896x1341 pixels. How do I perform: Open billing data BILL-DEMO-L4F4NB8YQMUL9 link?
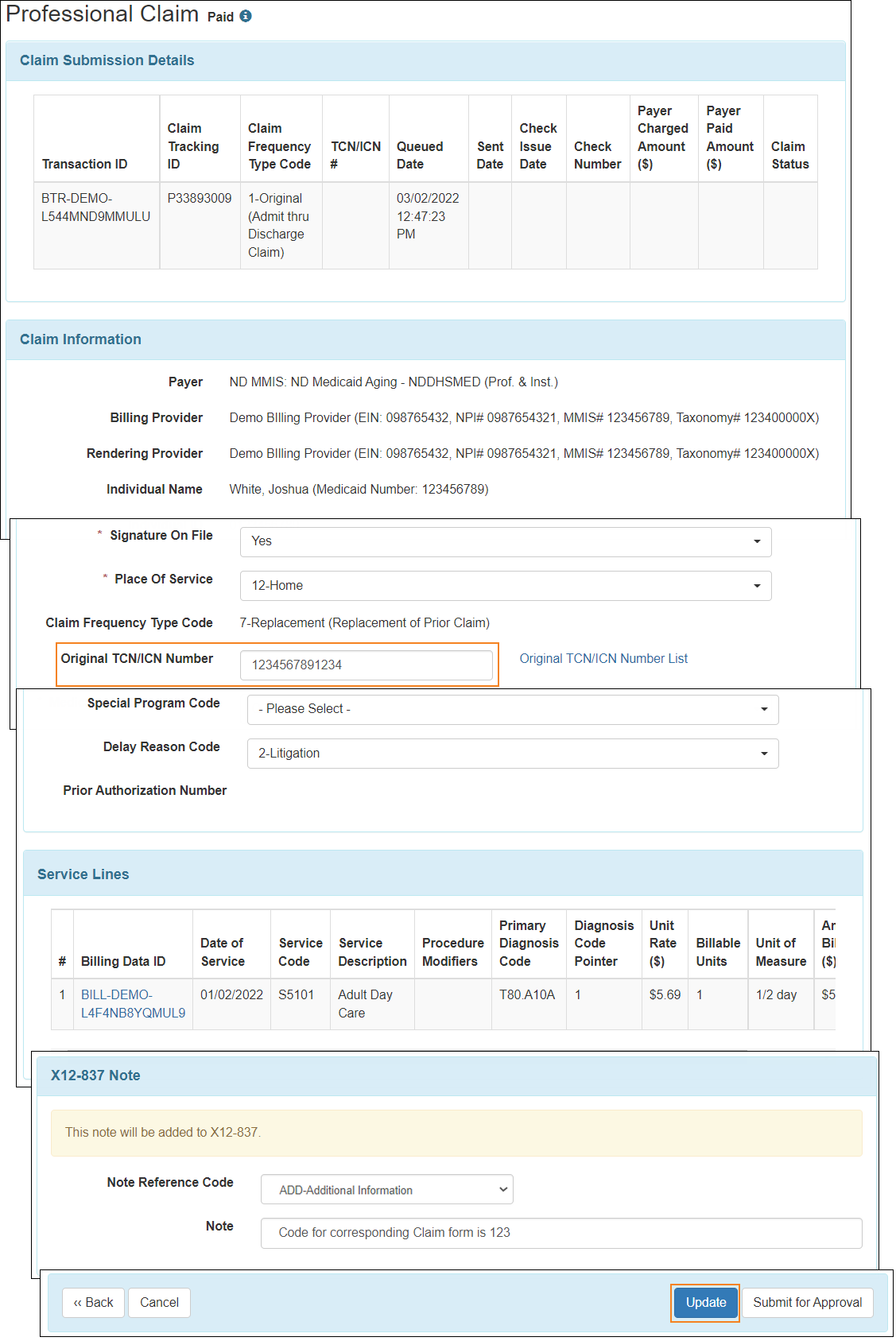132,1004
